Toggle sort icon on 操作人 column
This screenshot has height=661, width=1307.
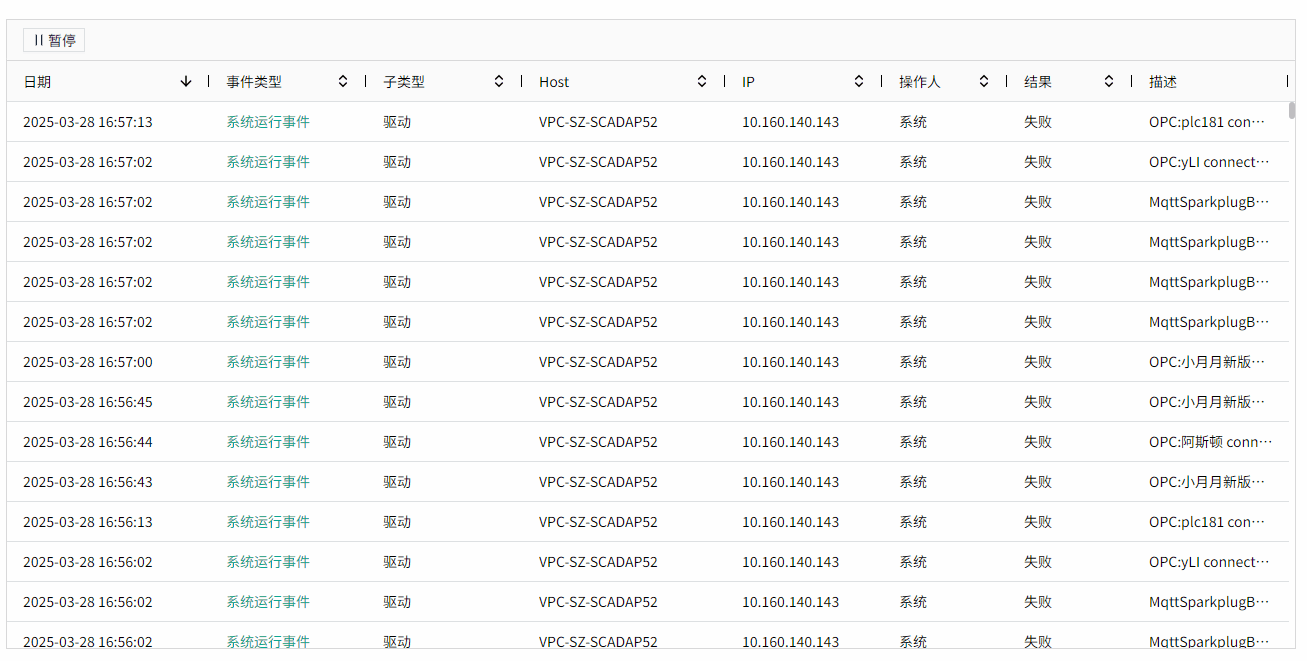tap(984, 82)
